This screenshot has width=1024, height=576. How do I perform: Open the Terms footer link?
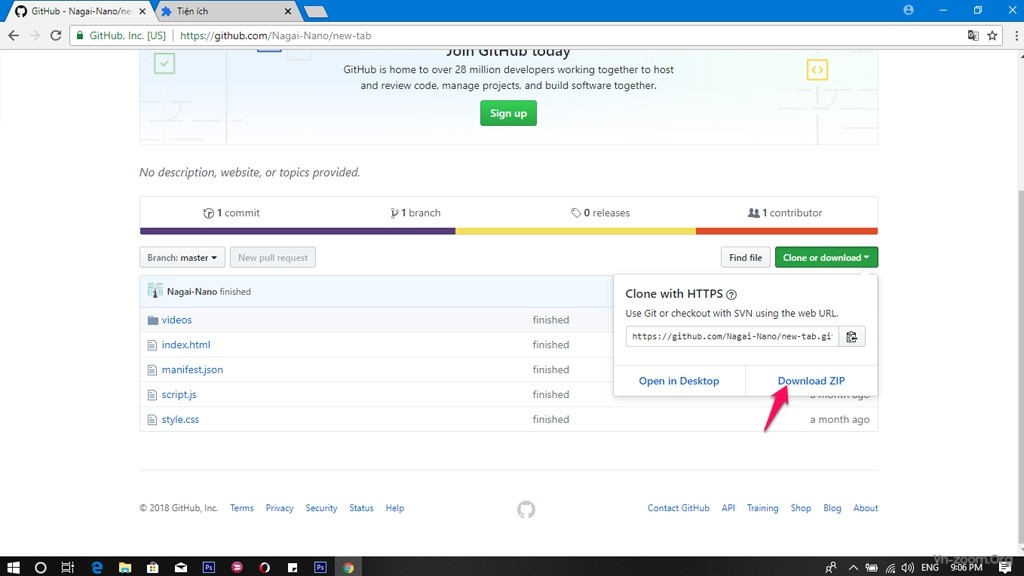pyautogui.click(x=242, y=508)
